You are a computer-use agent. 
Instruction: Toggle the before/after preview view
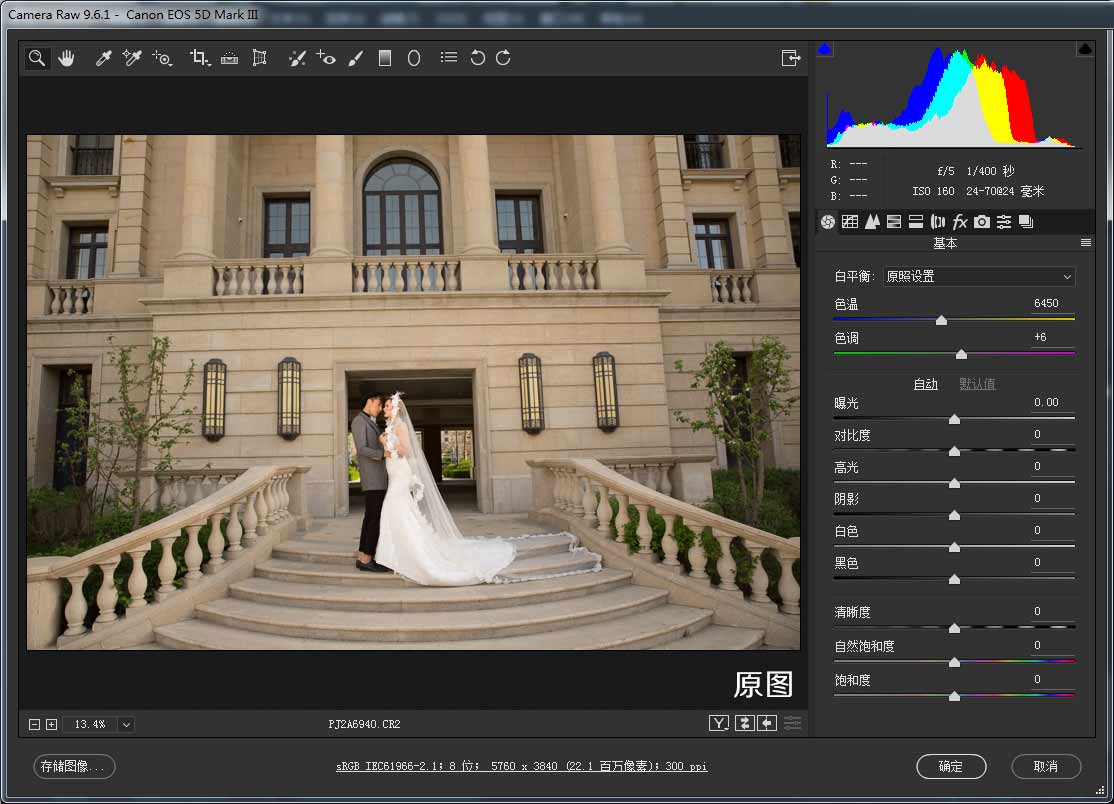pyautogui.click(x=719, y=723)
